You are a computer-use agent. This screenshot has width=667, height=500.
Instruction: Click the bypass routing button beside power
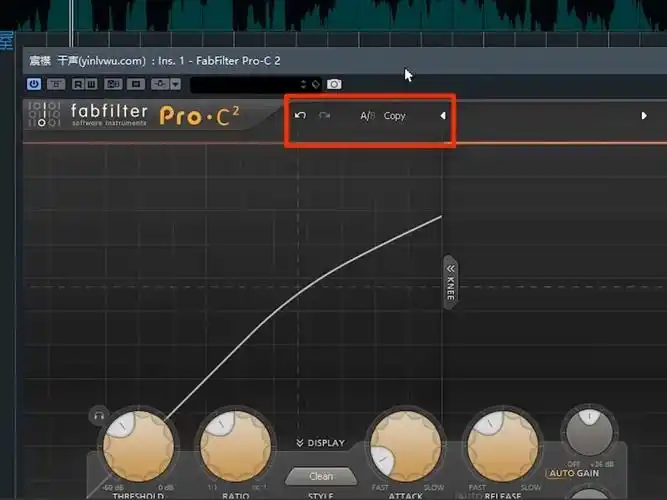click(x=56, y=84)
